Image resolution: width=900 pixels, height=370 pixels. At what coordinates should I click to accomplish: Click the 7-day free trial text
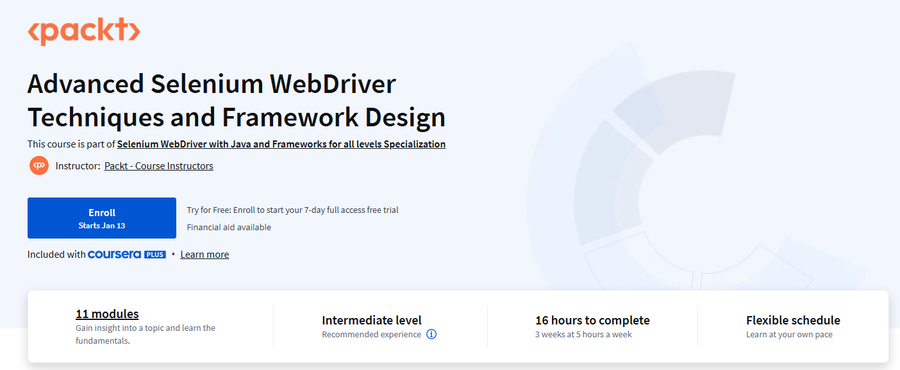click(293, 210)
